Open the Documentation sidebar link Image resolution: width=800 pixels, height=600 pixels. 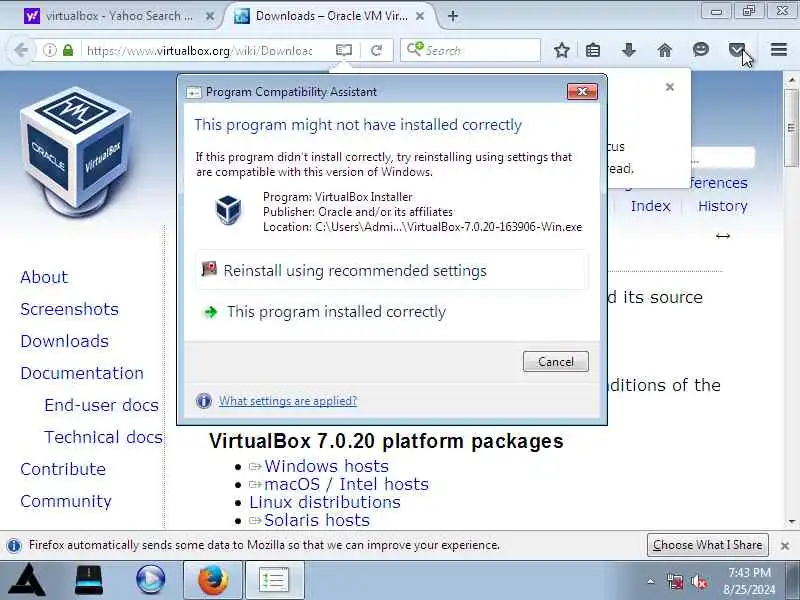(82, 373)
